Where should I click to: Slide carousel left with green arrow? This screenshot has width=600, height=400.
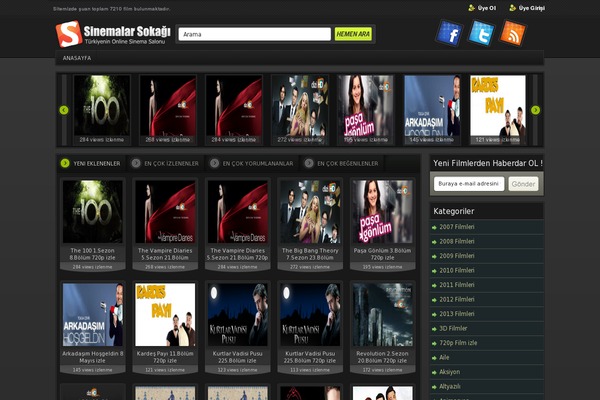point(64,110)
